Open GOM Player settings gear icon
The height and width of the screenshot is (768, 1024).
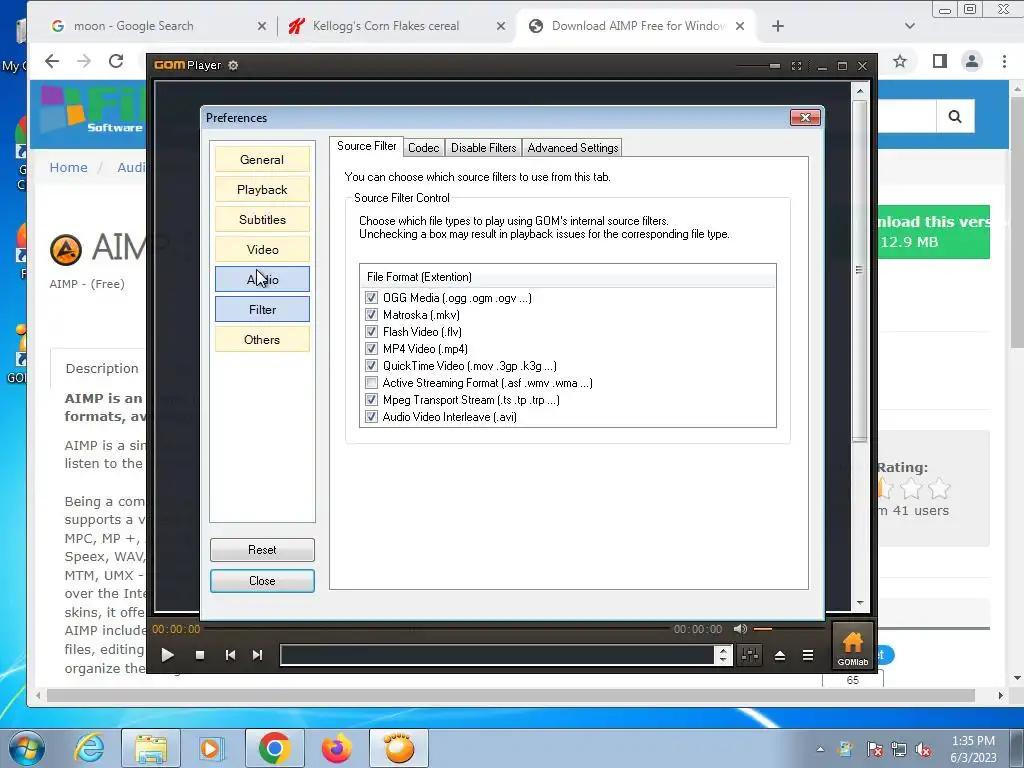point(233,65)
